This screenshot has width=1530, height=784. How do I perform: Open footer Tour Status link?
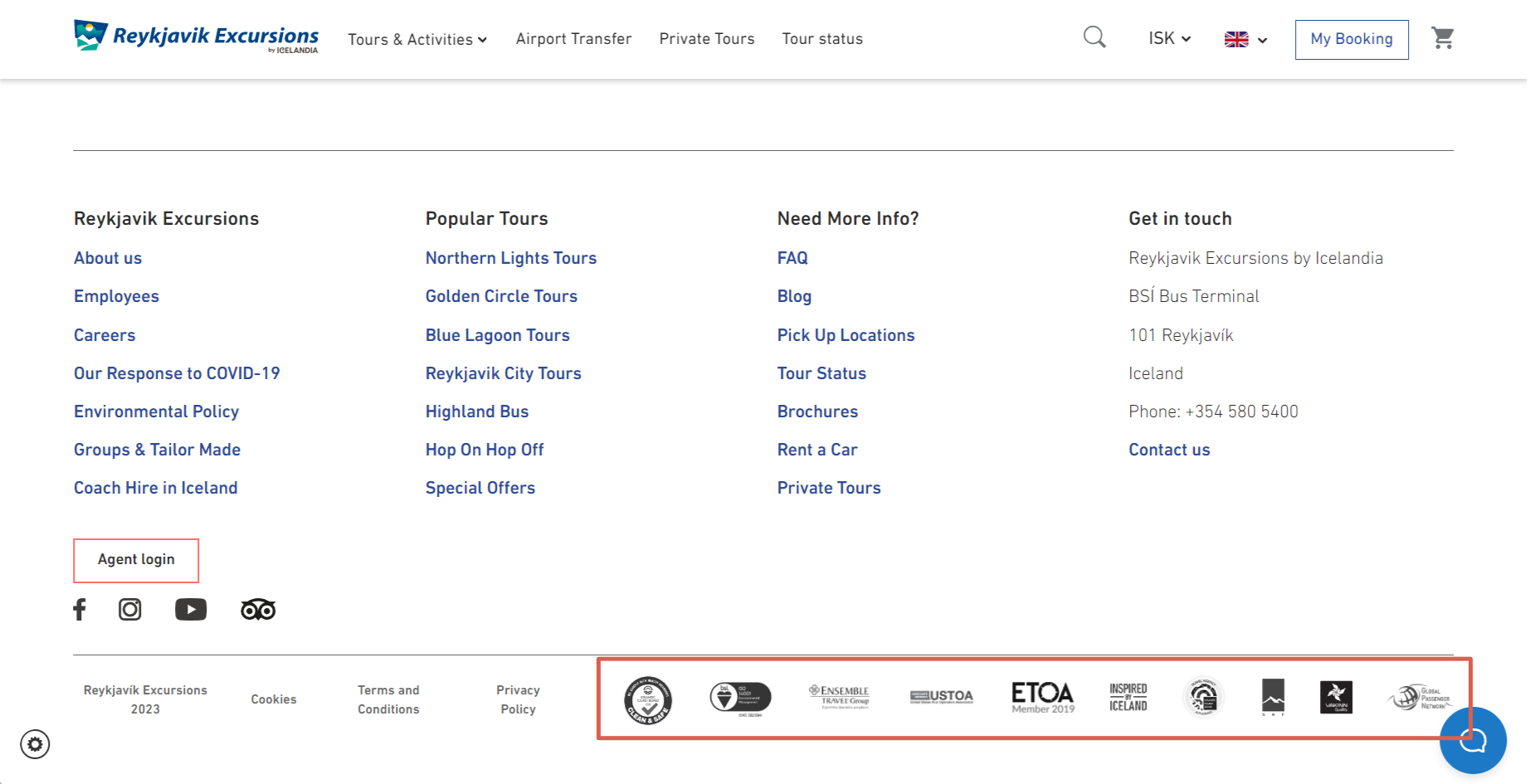821,373
